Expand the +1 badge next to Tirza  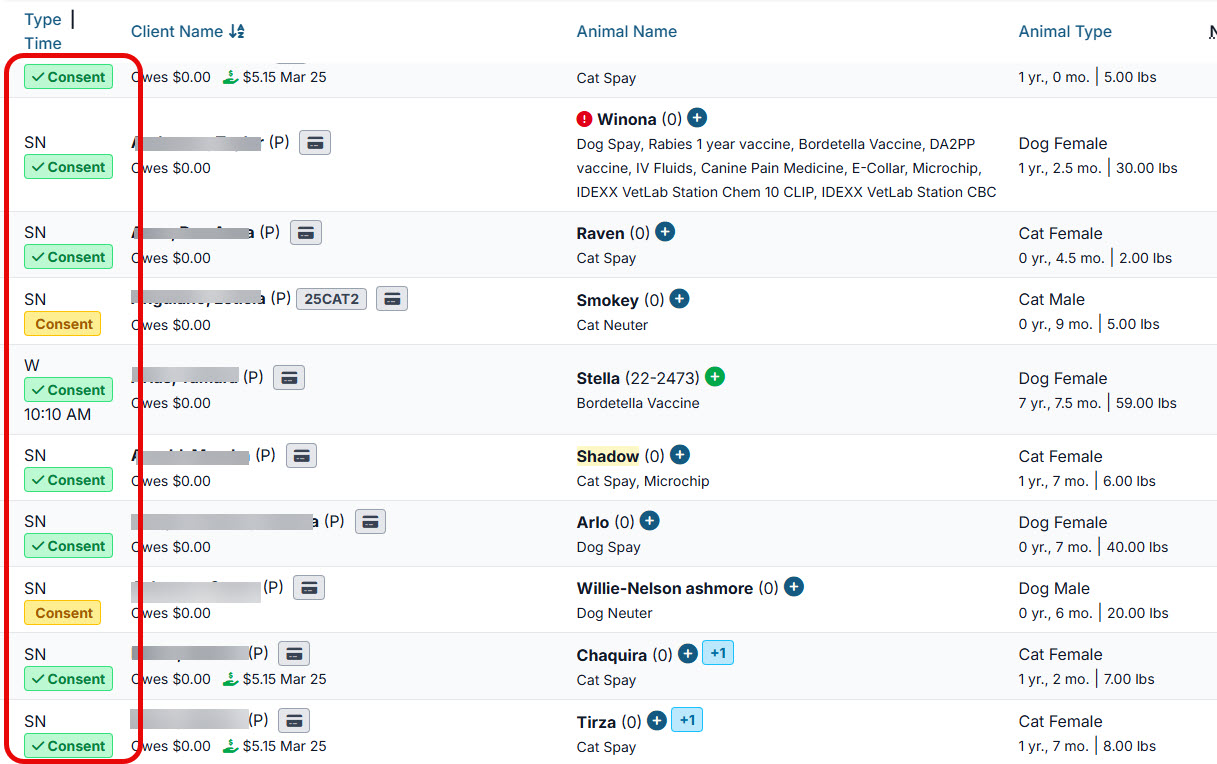coord(686,720)
